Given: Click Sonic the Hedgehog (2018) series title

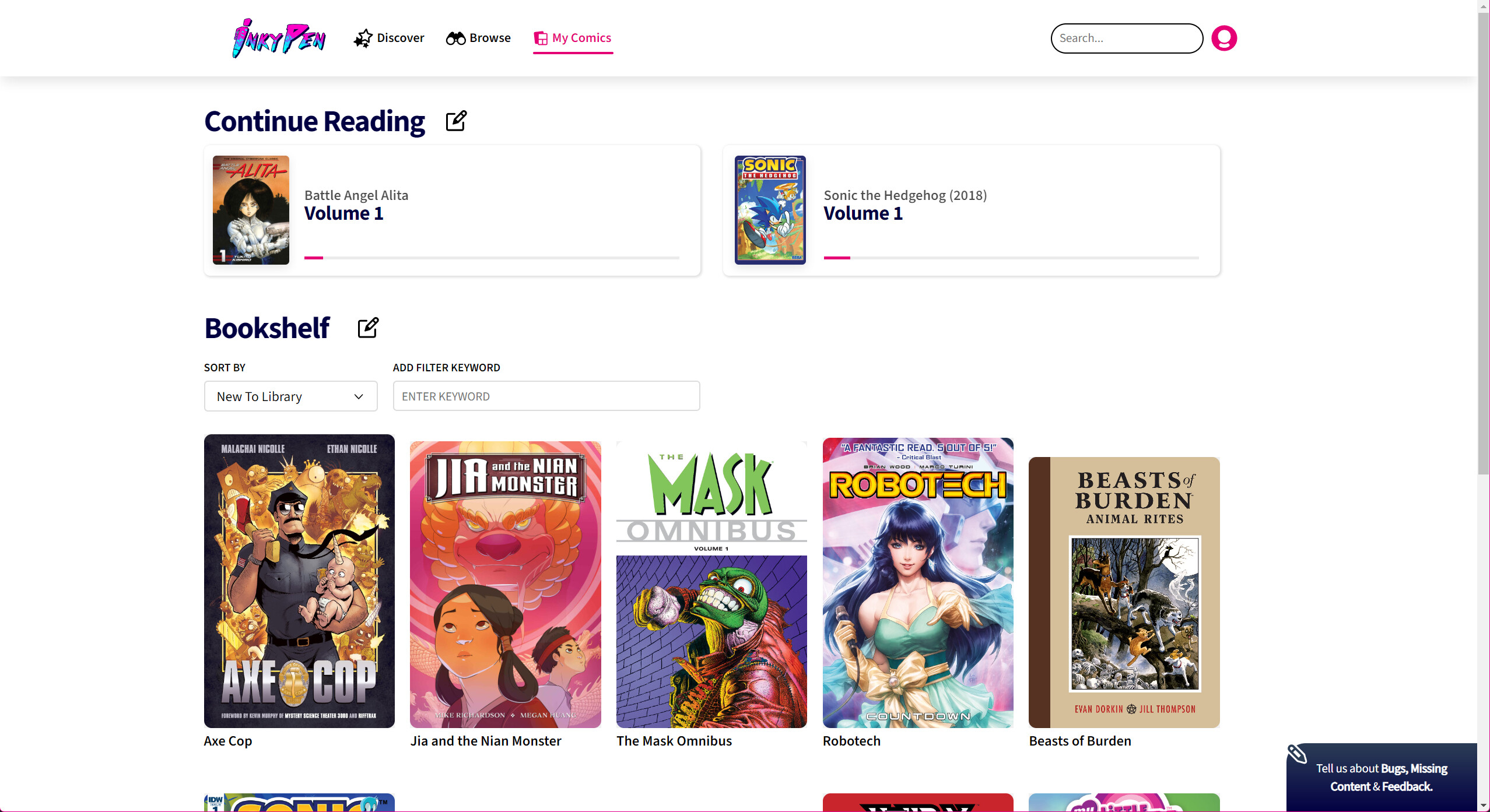Looking at the screenshot, I should (x=905, y=195).
